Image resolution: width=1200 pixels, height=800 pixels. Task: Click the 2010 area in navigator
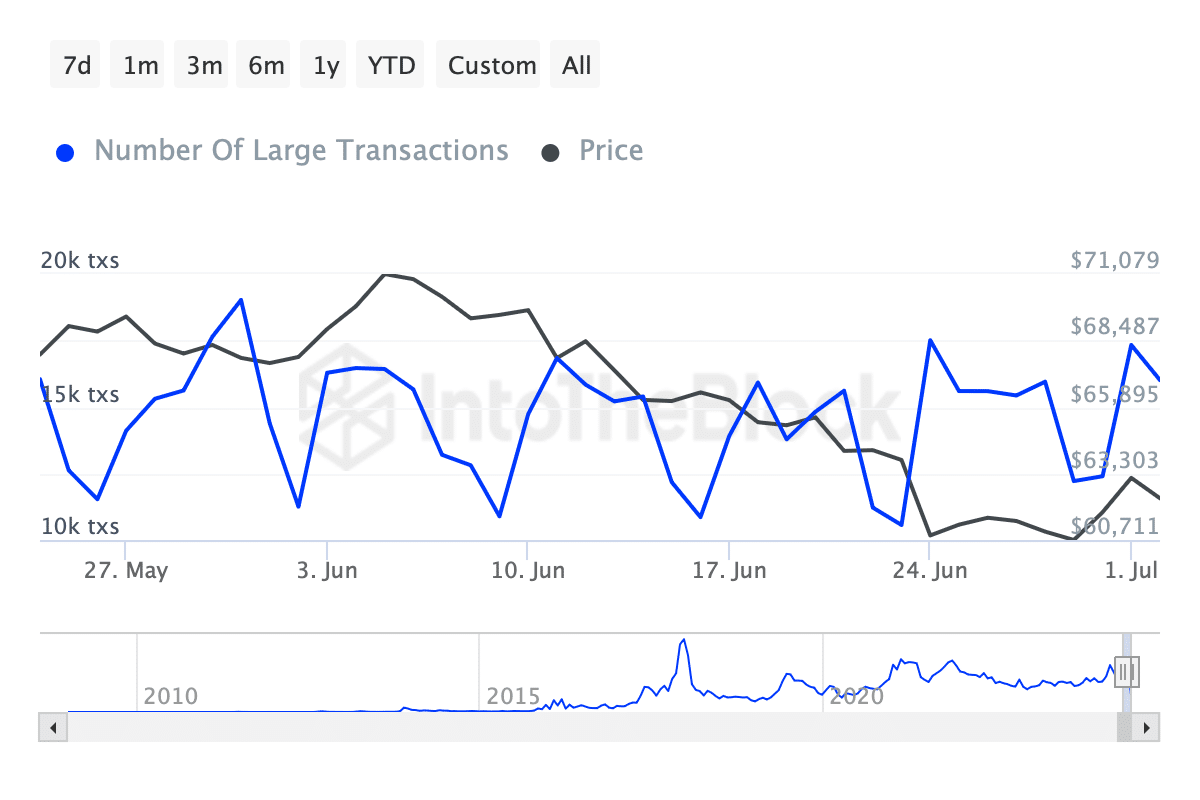tap(171, 696)
